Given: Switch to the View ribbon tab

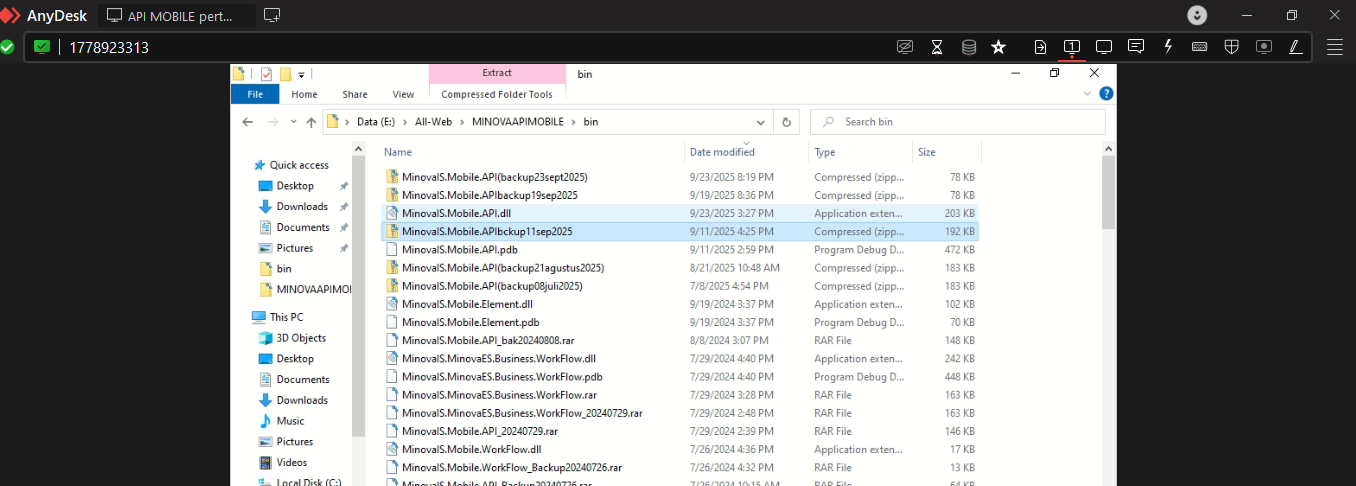Looking at the screenshot, I should (x=403, y=94).
